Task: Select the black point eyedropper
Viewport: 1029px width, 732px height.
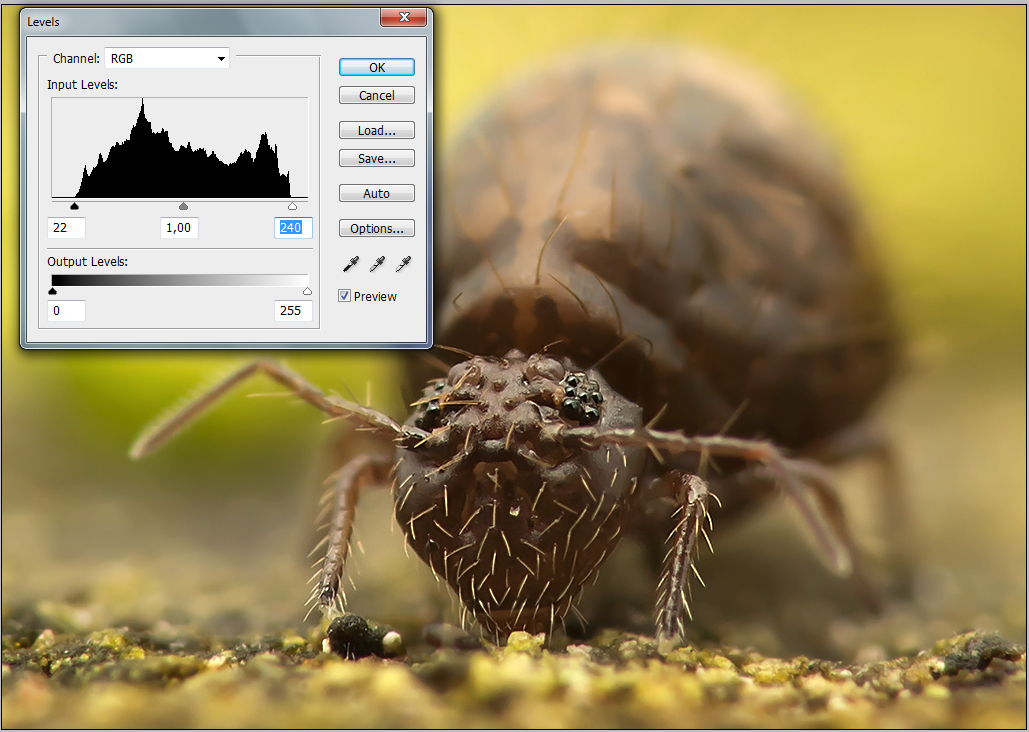Action: pos(351,264)
